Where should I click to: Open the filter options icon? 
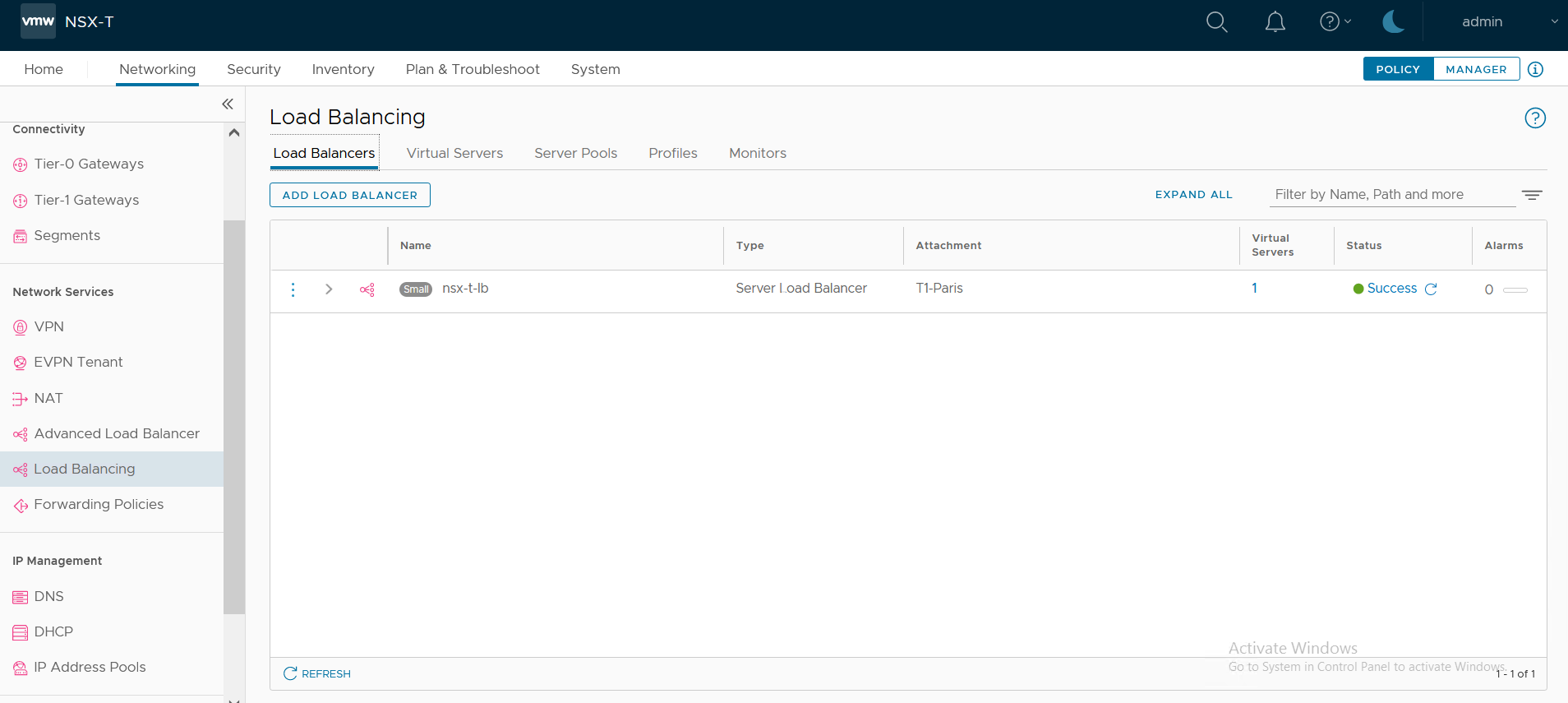[1531, 195]
